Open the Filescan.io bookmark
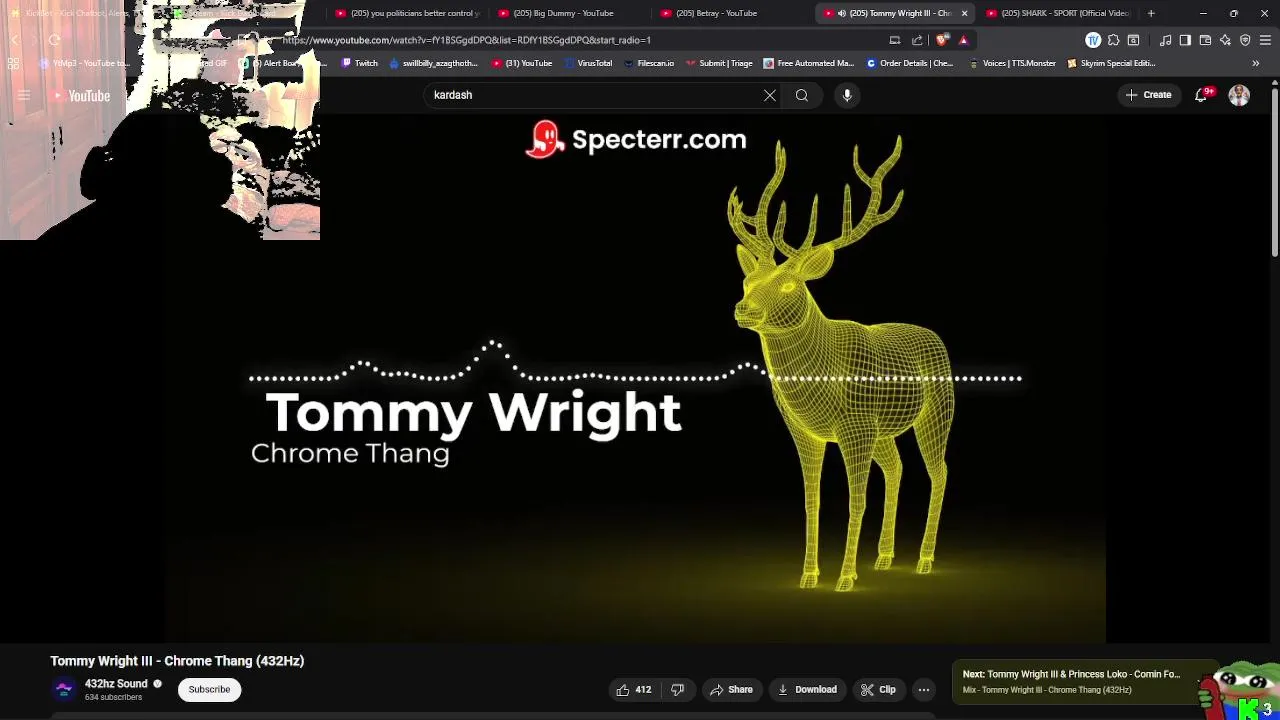Screen dimensions: 1280x720 648,63
